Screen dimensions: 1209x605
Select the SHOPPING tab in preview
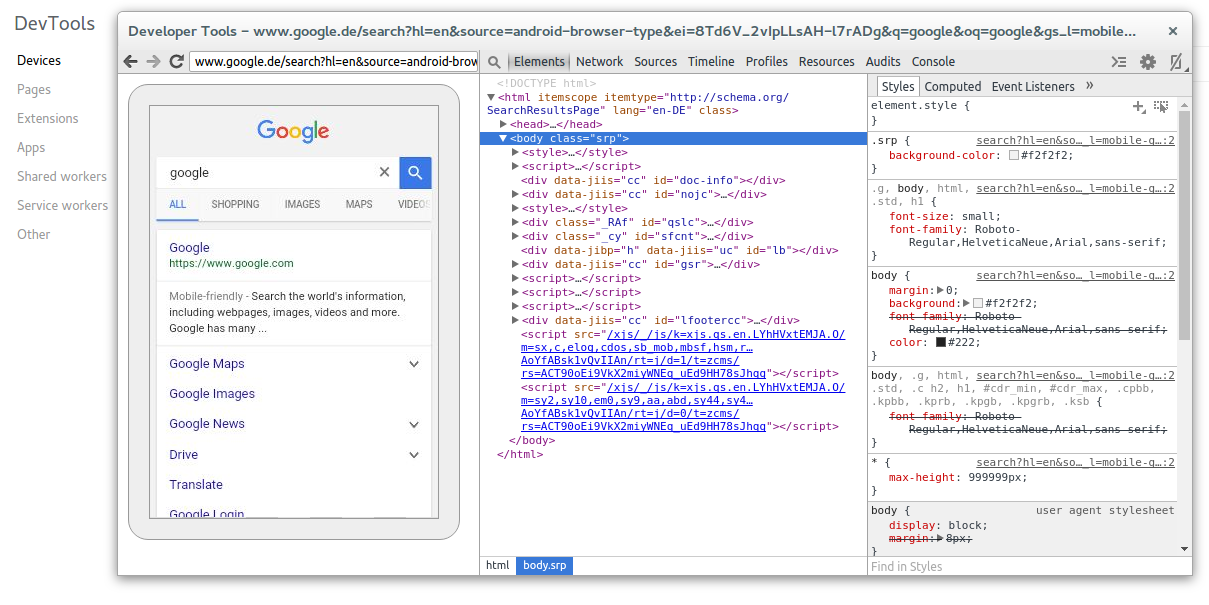click(x=235, y=204)
